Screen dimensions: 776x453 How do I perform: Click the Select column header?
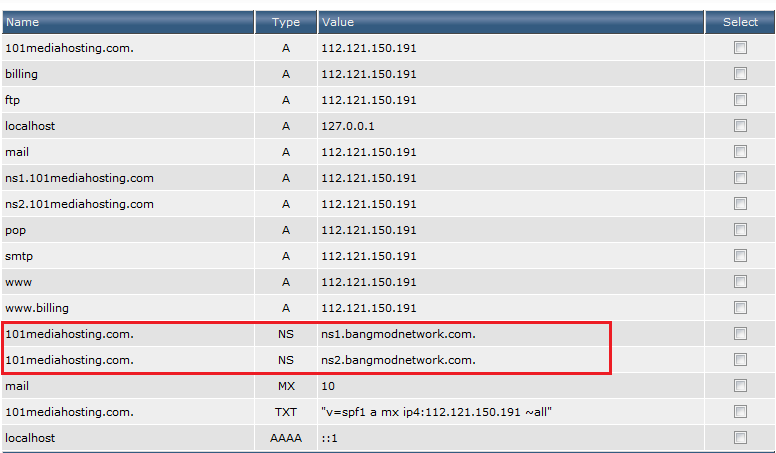(740, 22)
